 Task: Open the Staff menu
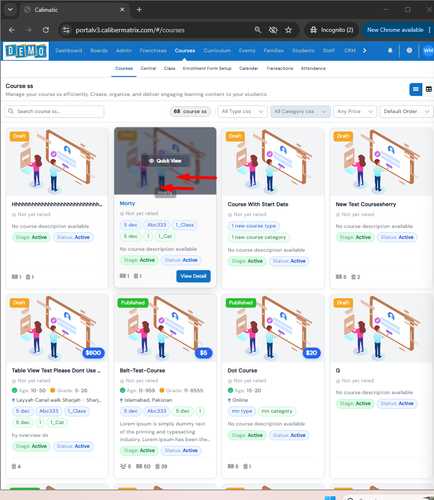pyautogui.click(x=328, y=51)
